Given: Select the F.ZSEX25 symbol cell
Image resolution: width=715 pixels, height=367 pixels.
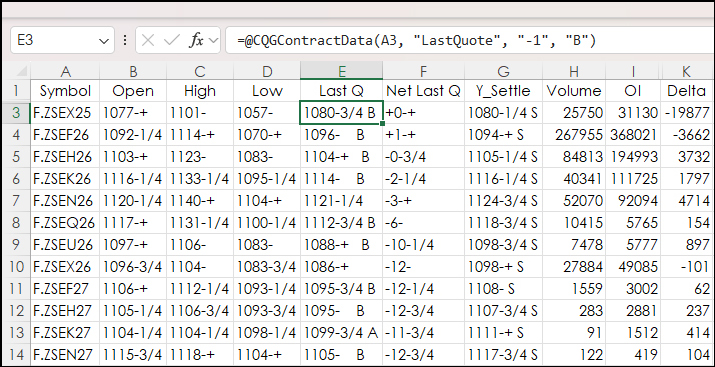Looking at the screenshot, I should tap(65, 113).
